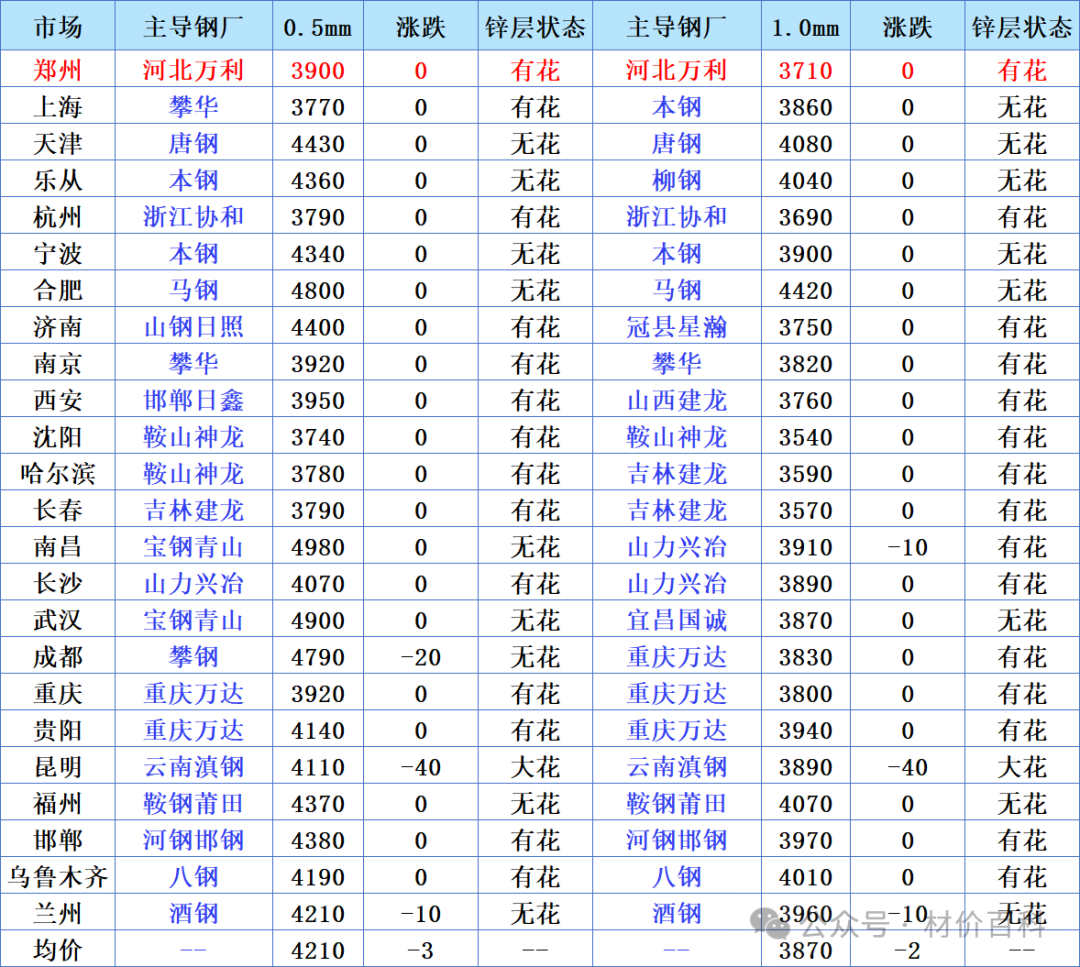Image resolution: width=1080 pixels, height=967 pixels.
Task: Click price 4190 in 乌鲁木齐 row
Action: (318, 877)
